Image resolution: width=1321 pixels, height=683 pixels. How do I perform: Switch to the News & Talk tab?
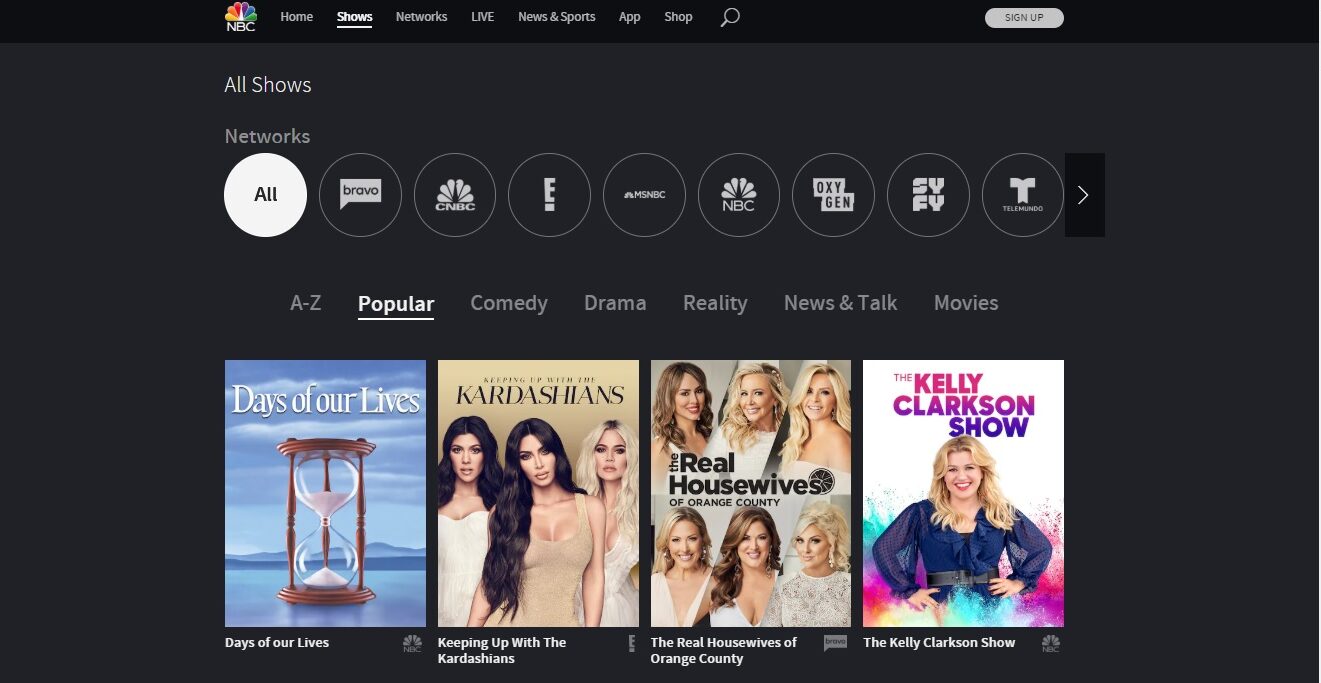840,303
